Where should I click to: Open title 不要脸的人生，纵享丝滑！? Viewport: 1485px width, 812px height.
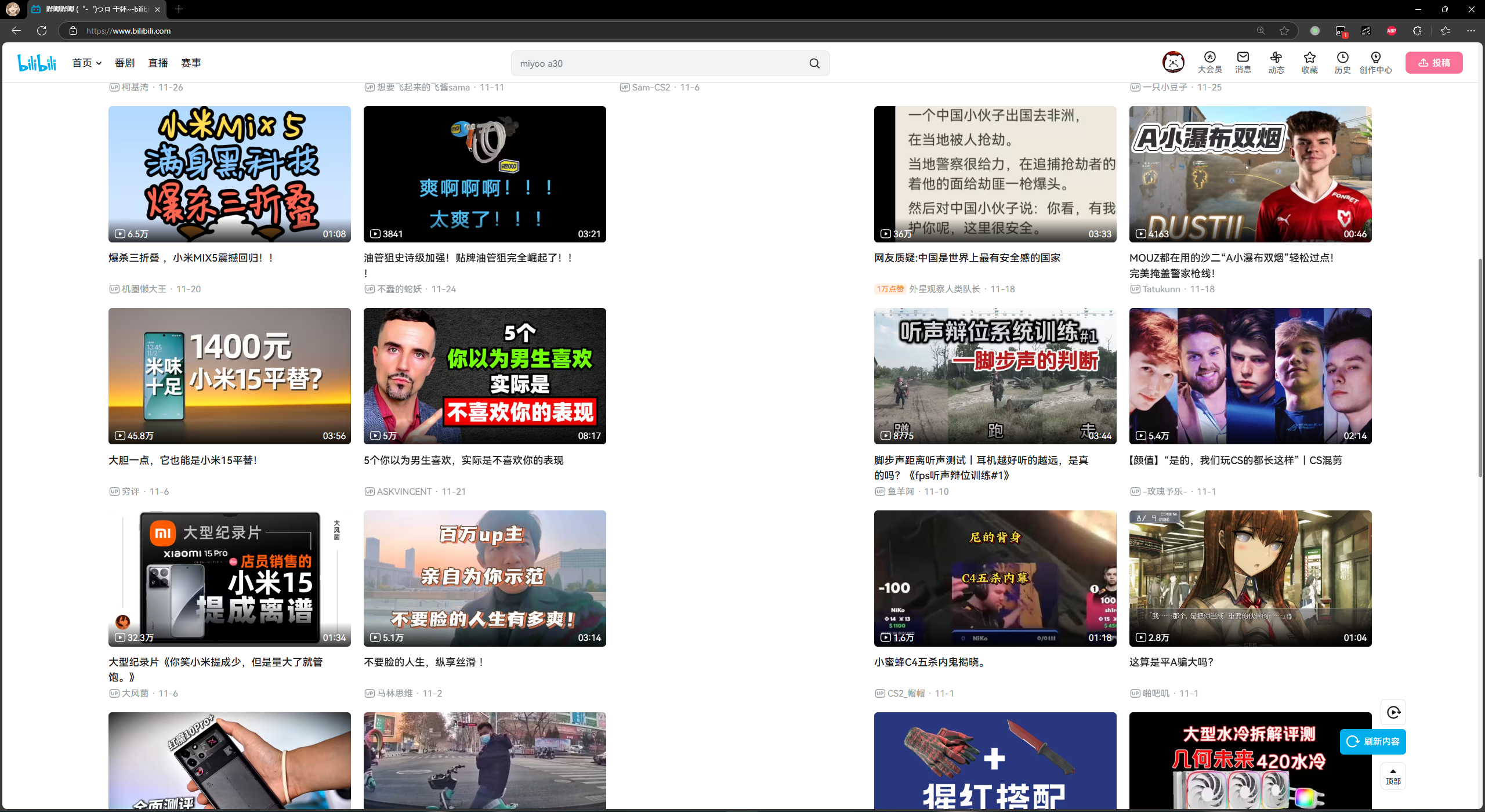tap(425, 662)
